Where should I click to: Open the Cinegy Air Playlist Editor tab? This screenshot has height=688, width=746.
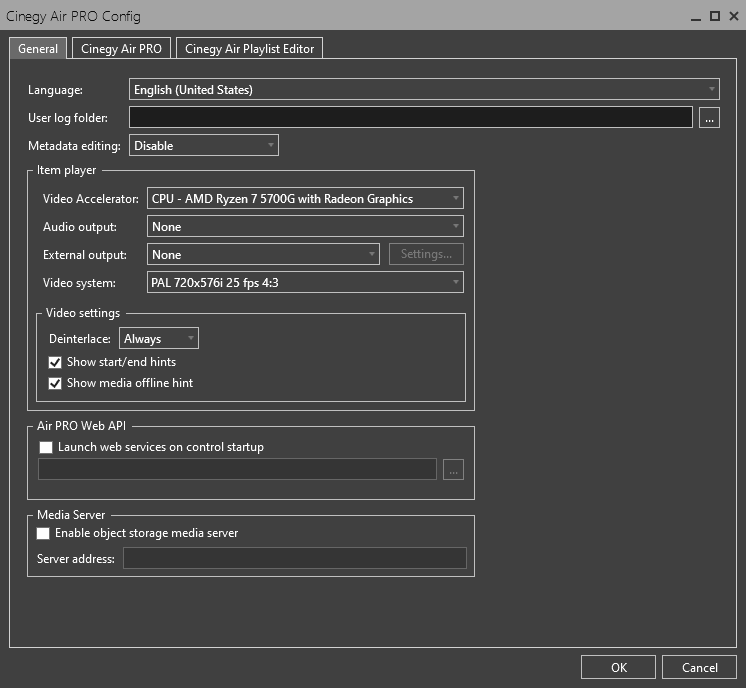pos(249,49)
